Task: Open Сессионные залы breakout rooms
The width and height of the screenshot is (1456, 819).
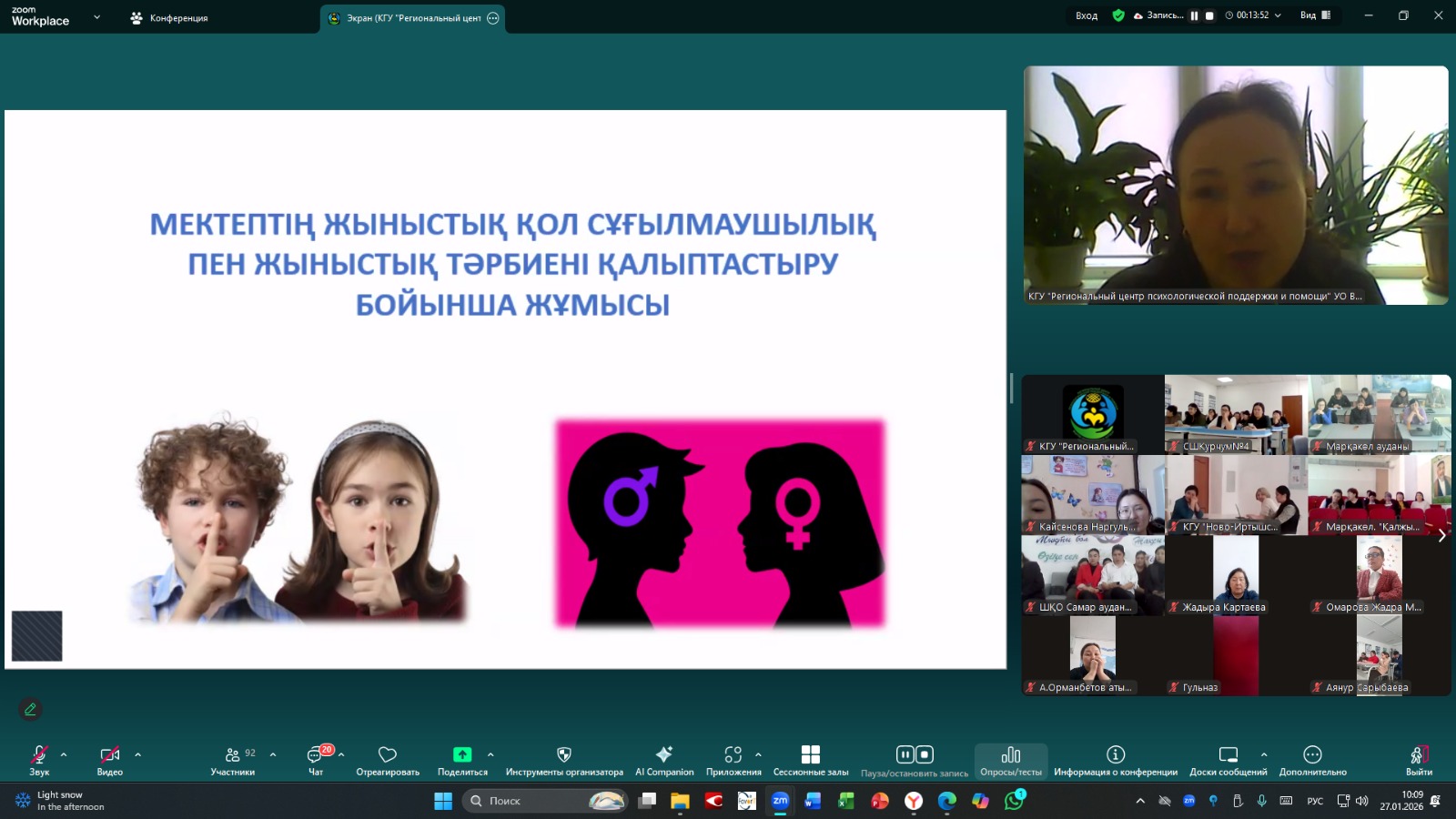Action: tap(810, 759)
